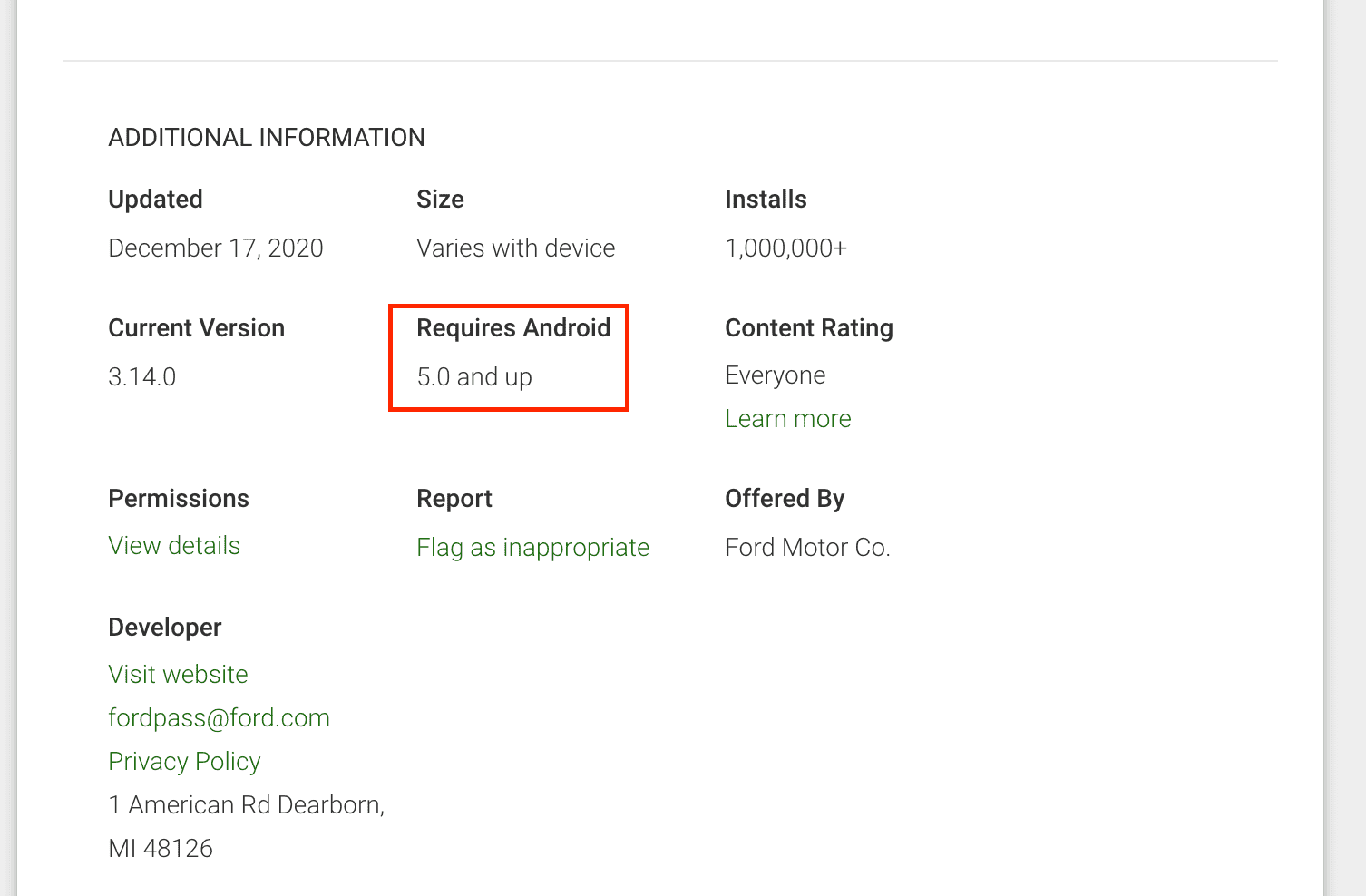
Task: Select the 'Ford Motor Co.' text
Action: pyautogui.click(x=808, y=548)
